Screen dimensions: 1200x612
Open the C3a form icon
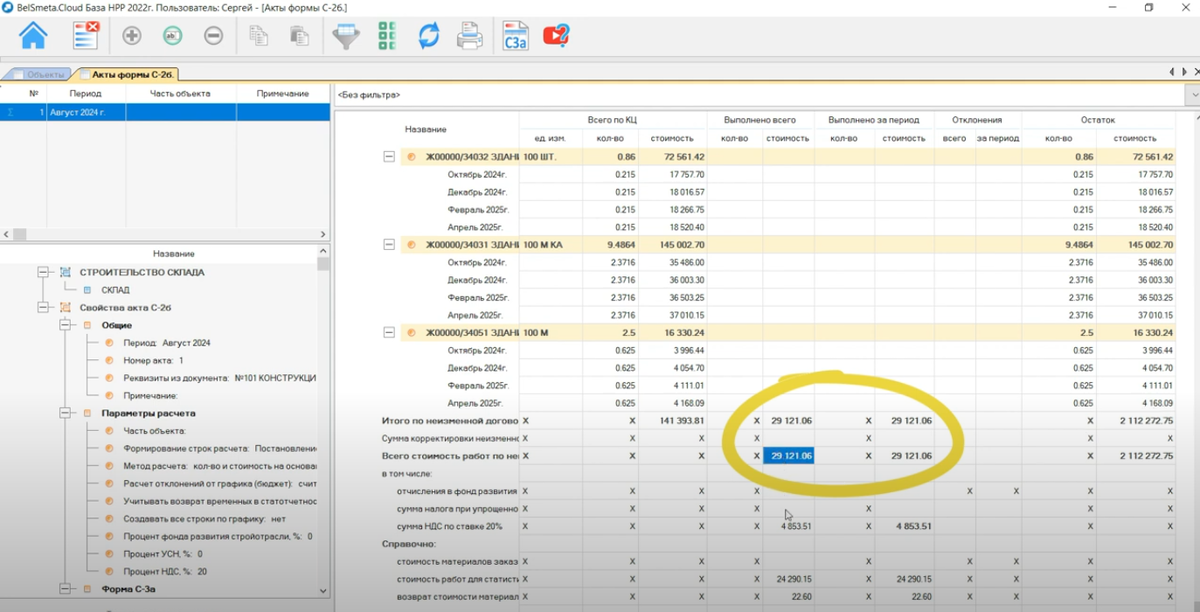(516, 36)
